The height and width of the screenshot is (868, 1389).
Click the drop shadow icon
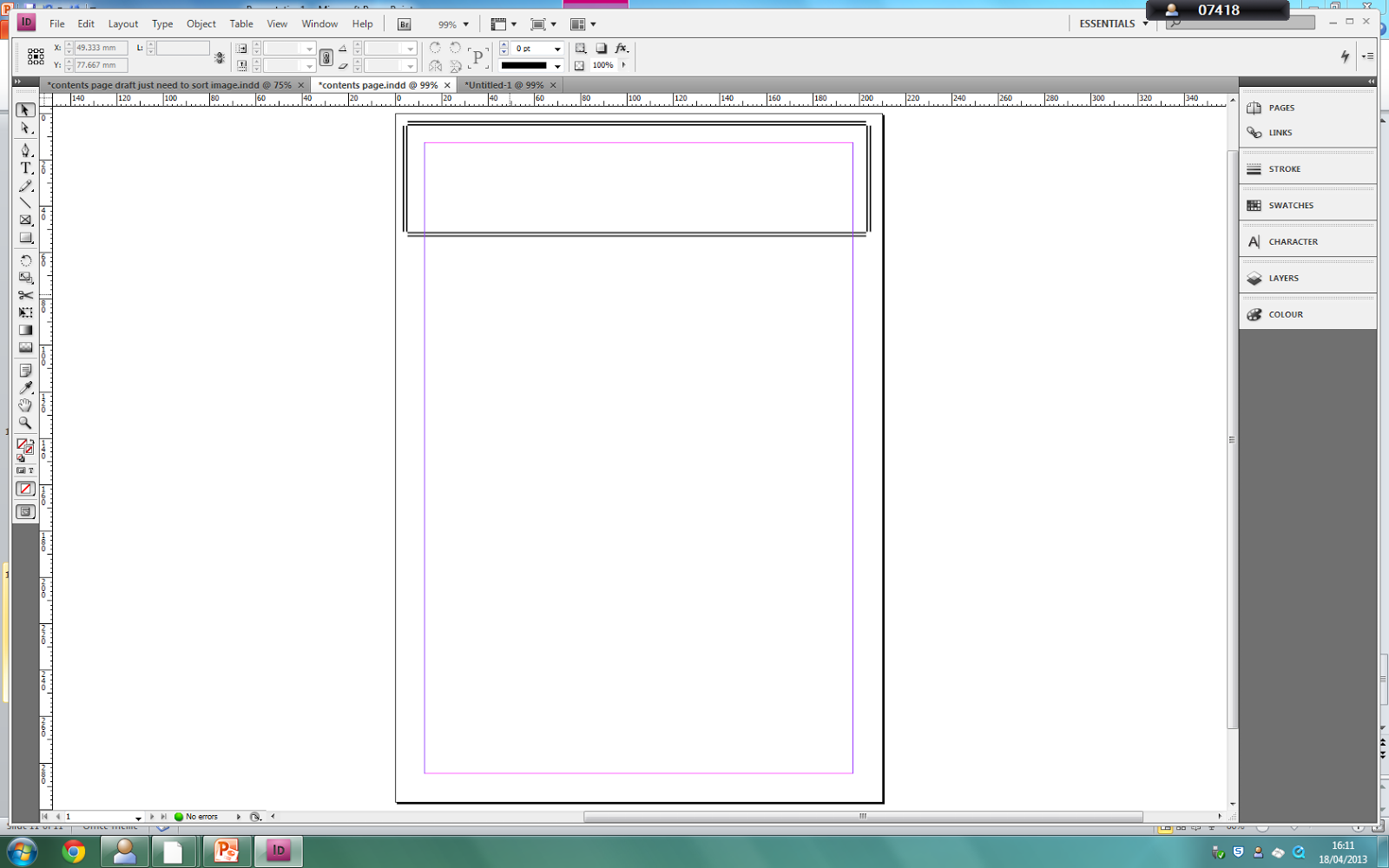(601, 49)
